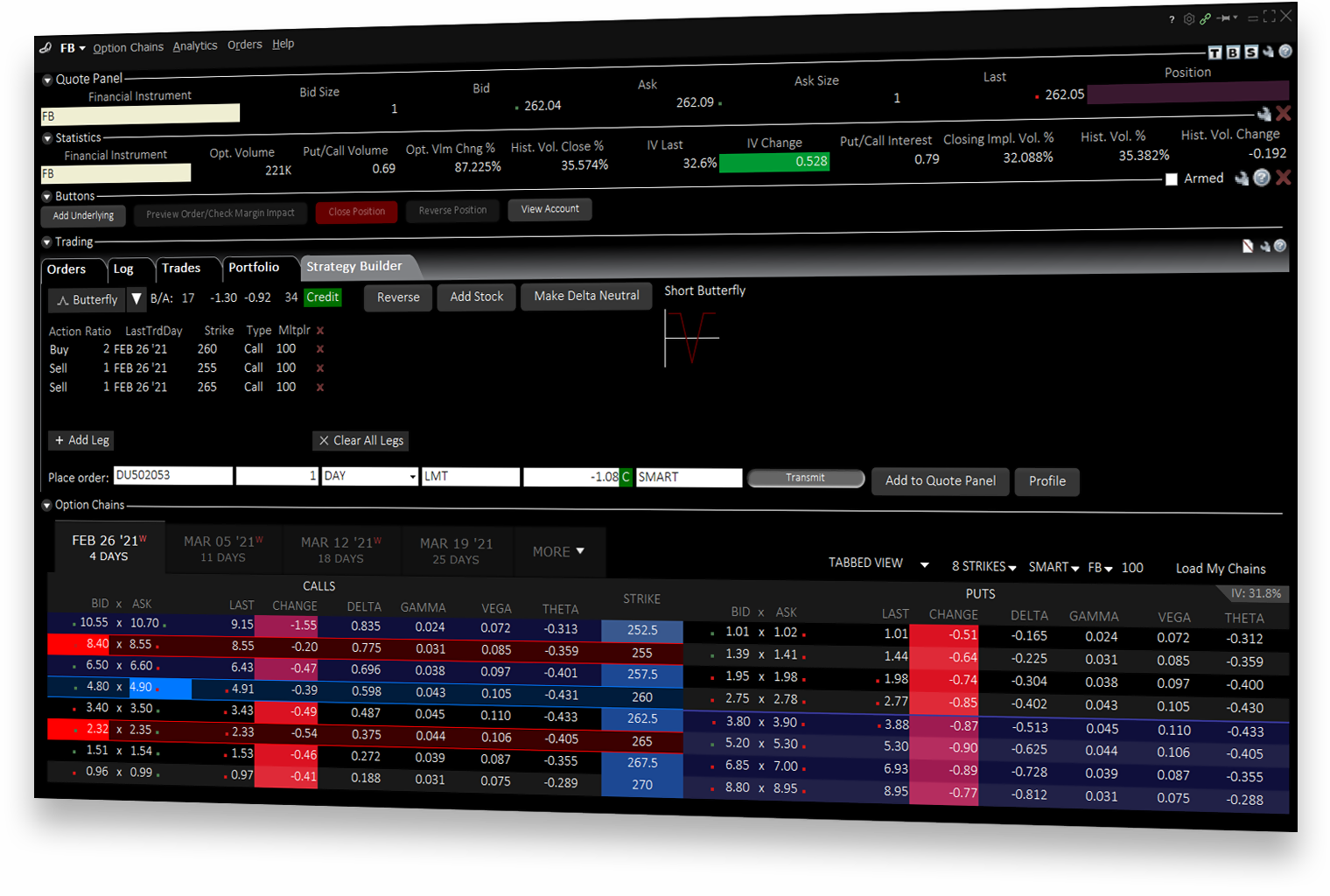
Task: Open the Analytics menu
Action: pos(194,45)
